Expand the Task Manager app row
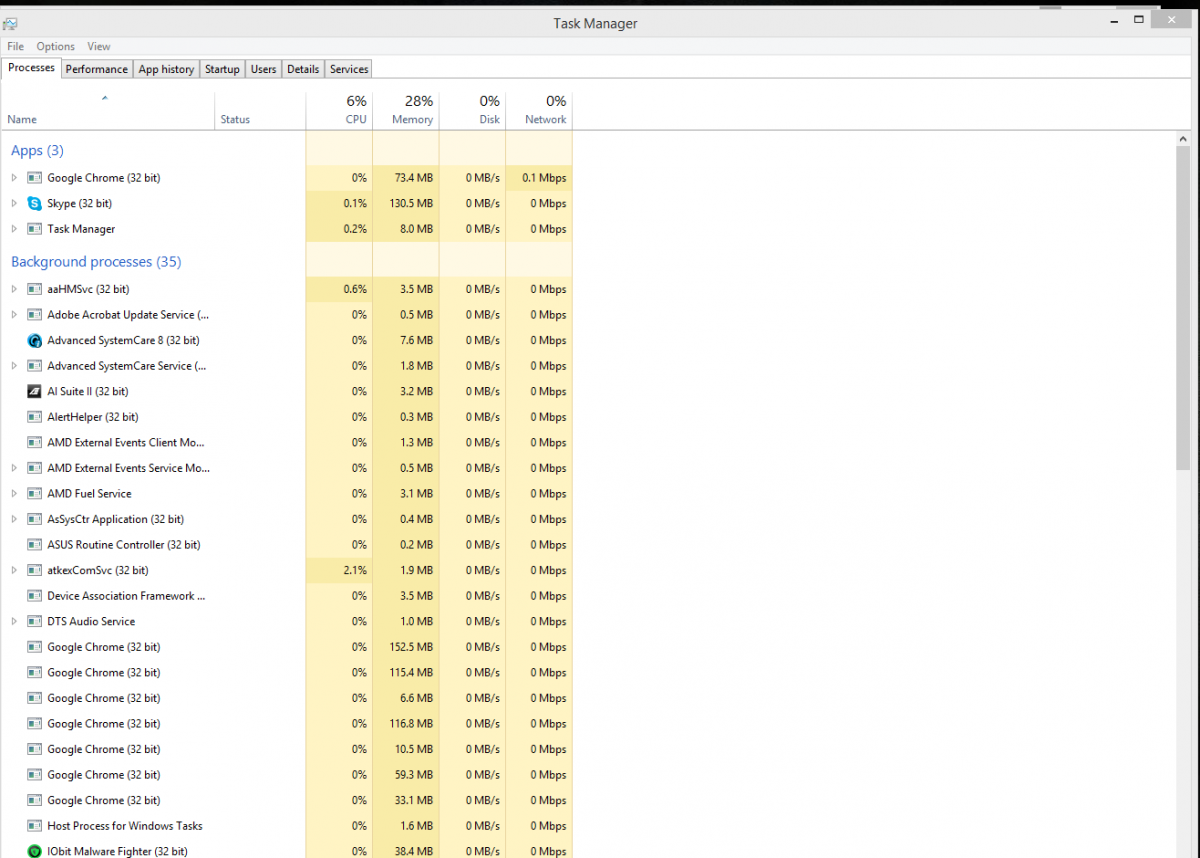 pos(14,229)
